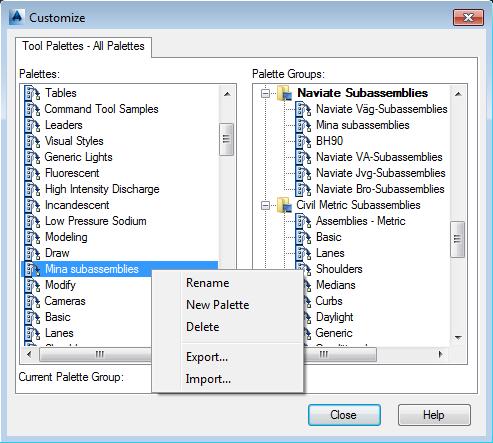
Task: Click the Tables palette icon
Action: click(32, 93)
